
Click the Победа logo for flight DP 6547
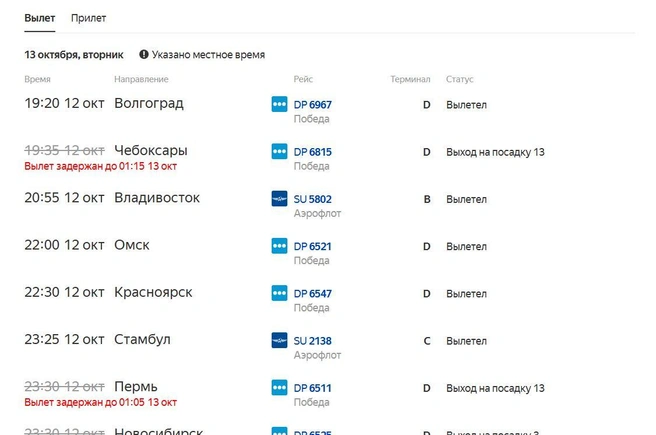(279, 293)
